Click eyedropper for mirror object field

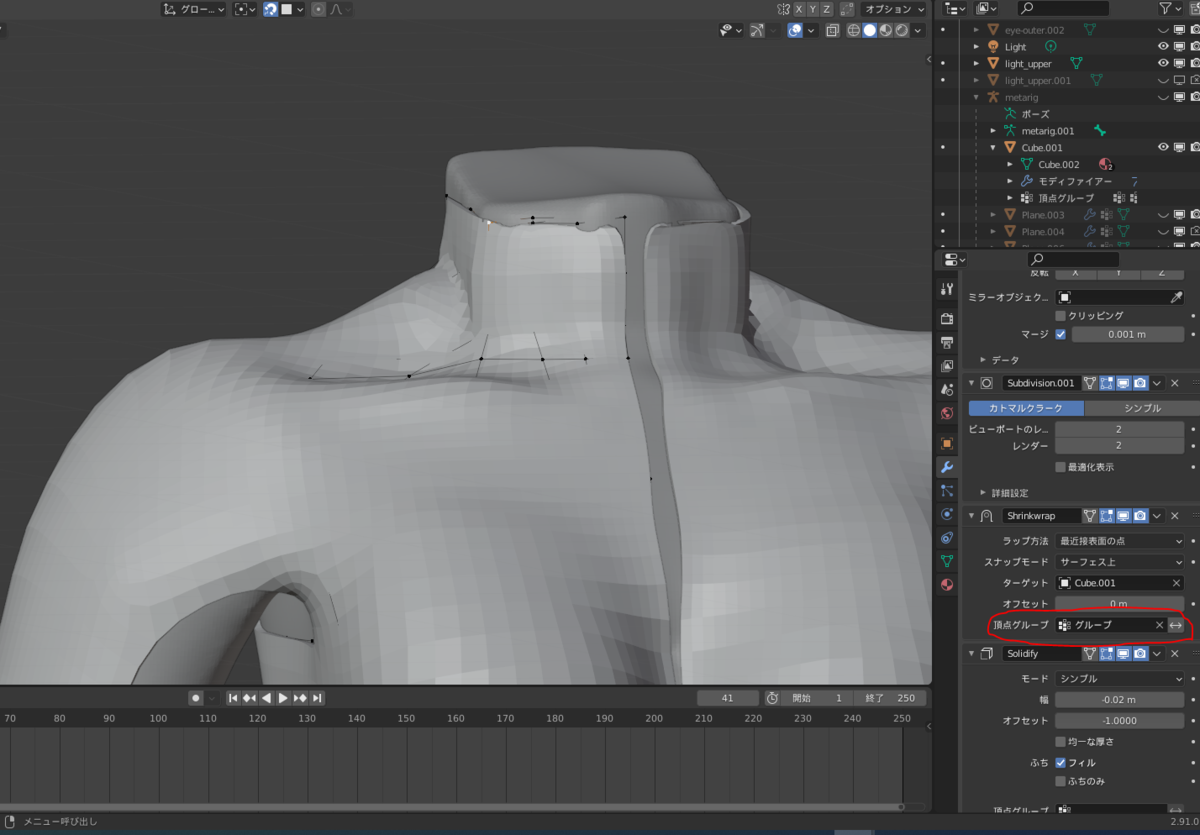tap(1176, 297)
